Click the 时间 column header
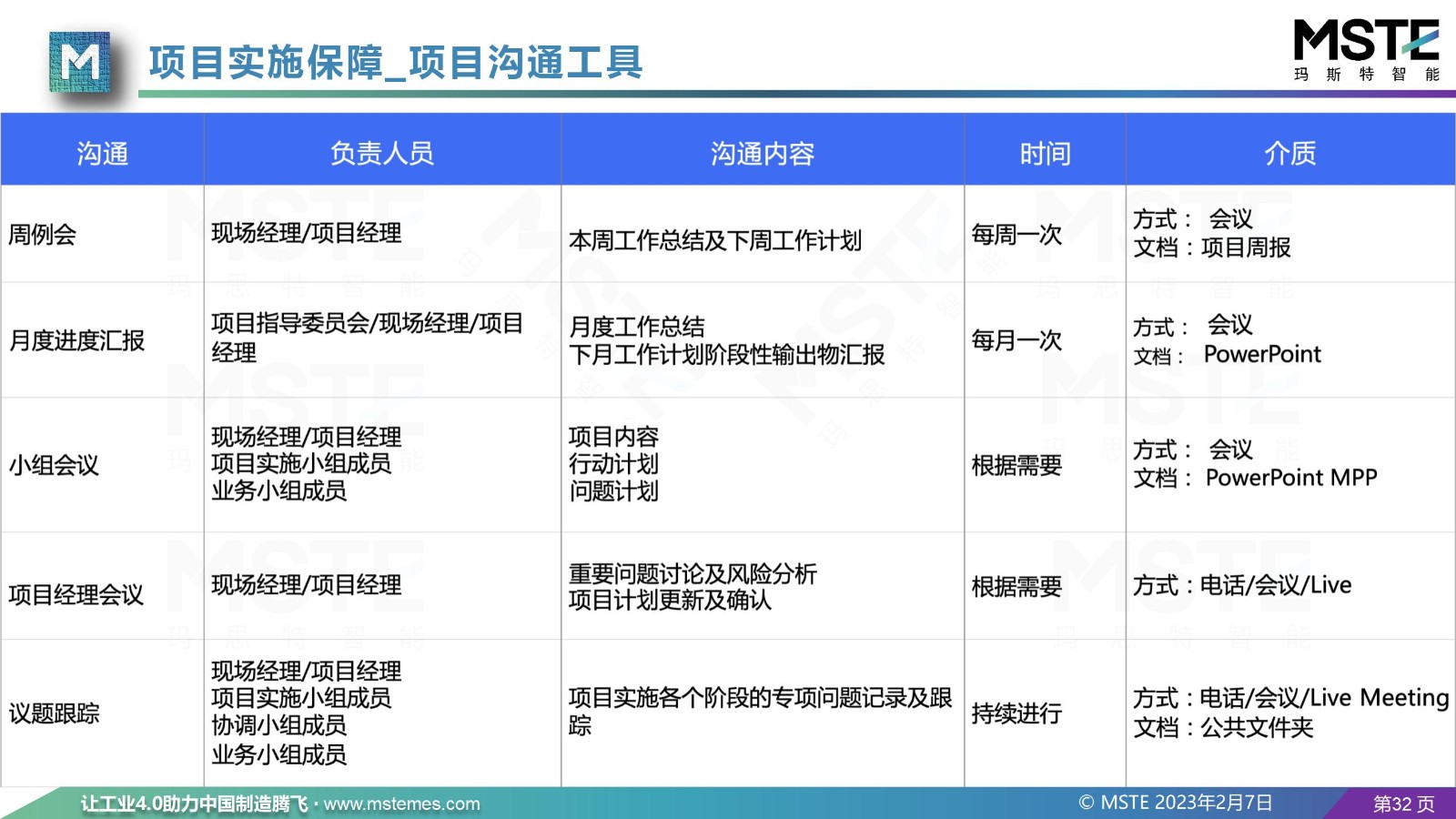The width and height of the screenshot is (1456, 819). tap(1045, 153)
